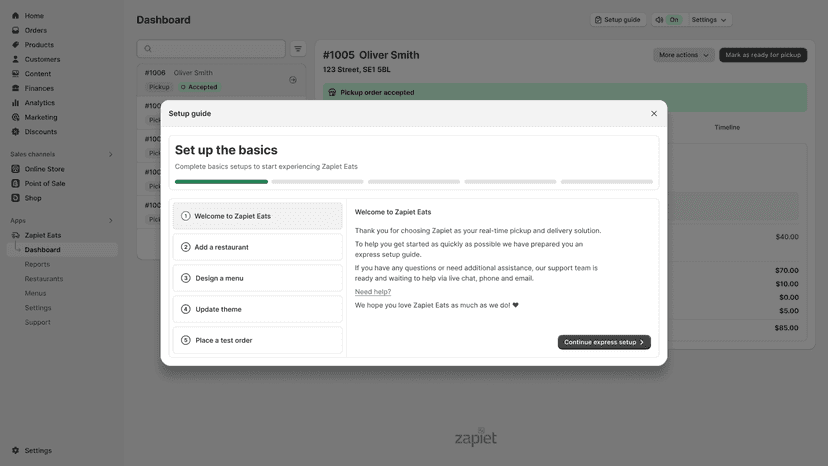This screenshot has width=828, height=466.
Task: Expand the Apps section chevron
Action: [x=110, y=220]
